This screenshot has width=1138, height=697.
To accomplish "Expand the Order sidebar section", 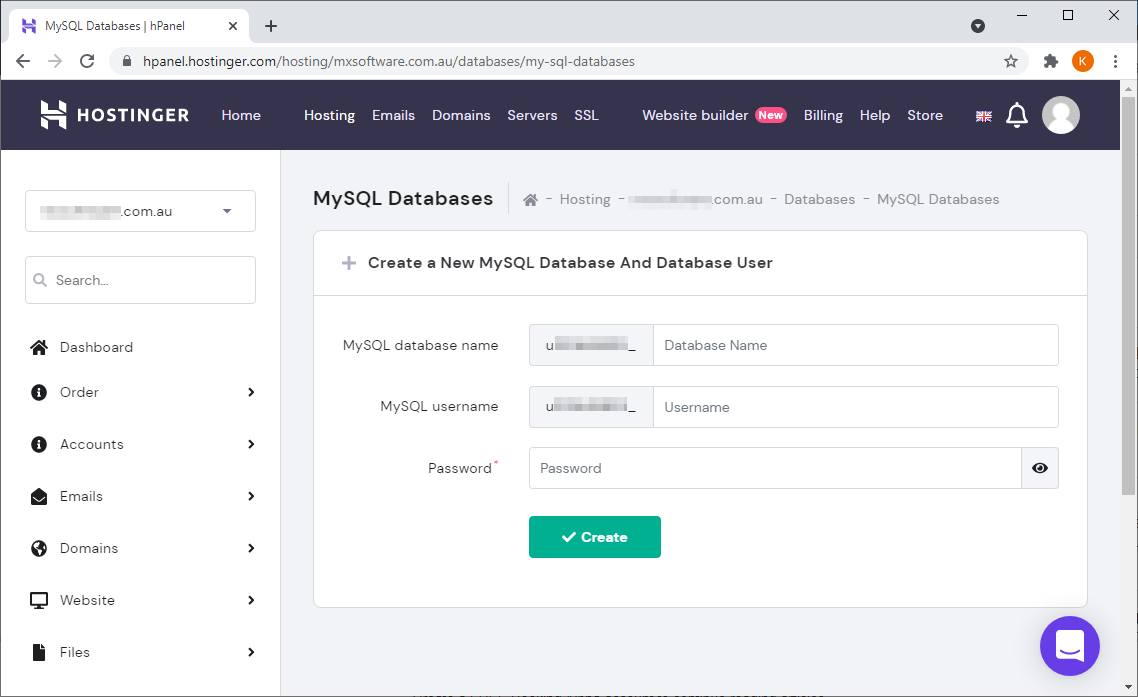I will [251, 392].
